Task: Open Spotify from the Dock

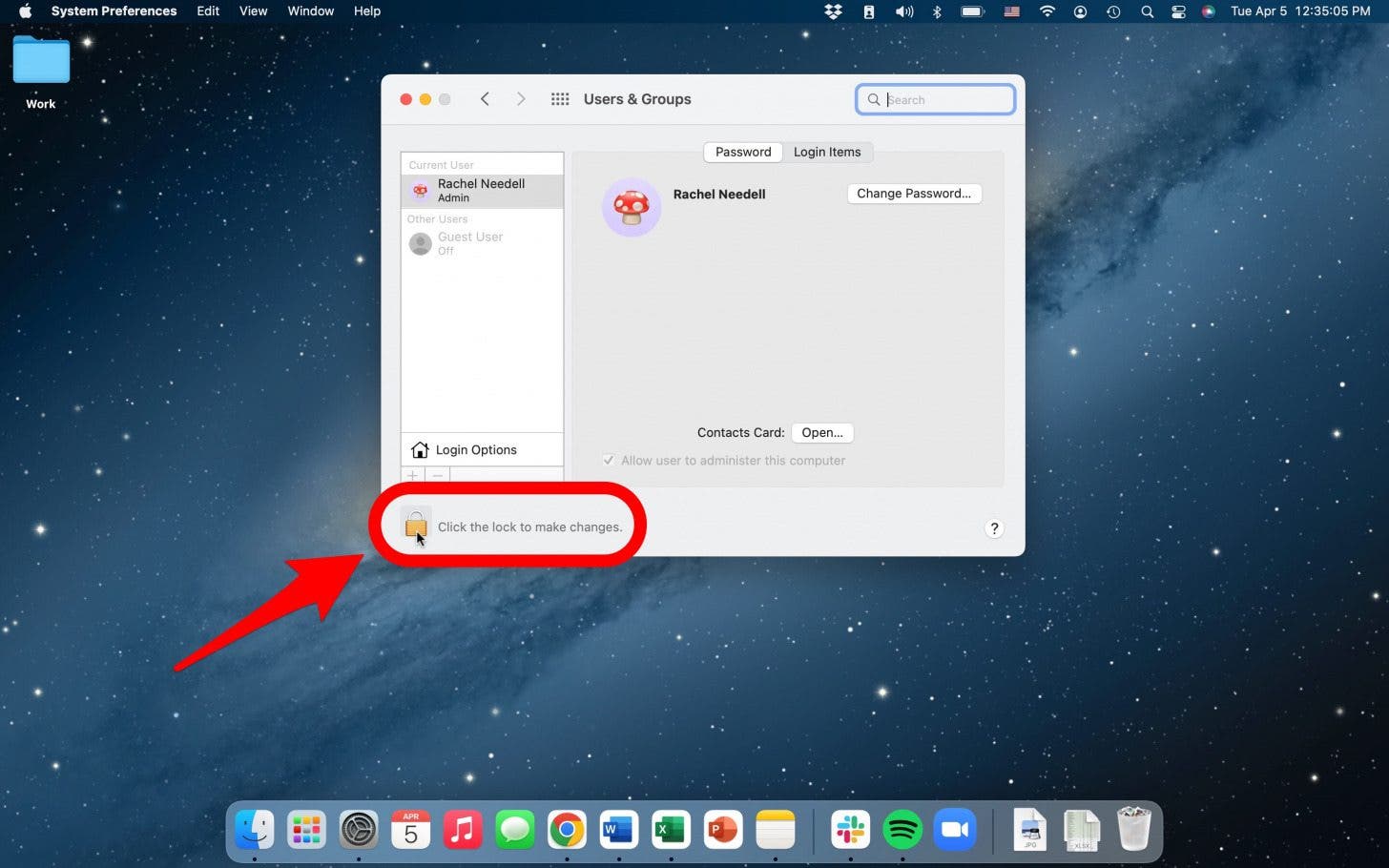Action: [x=902, y=830]
